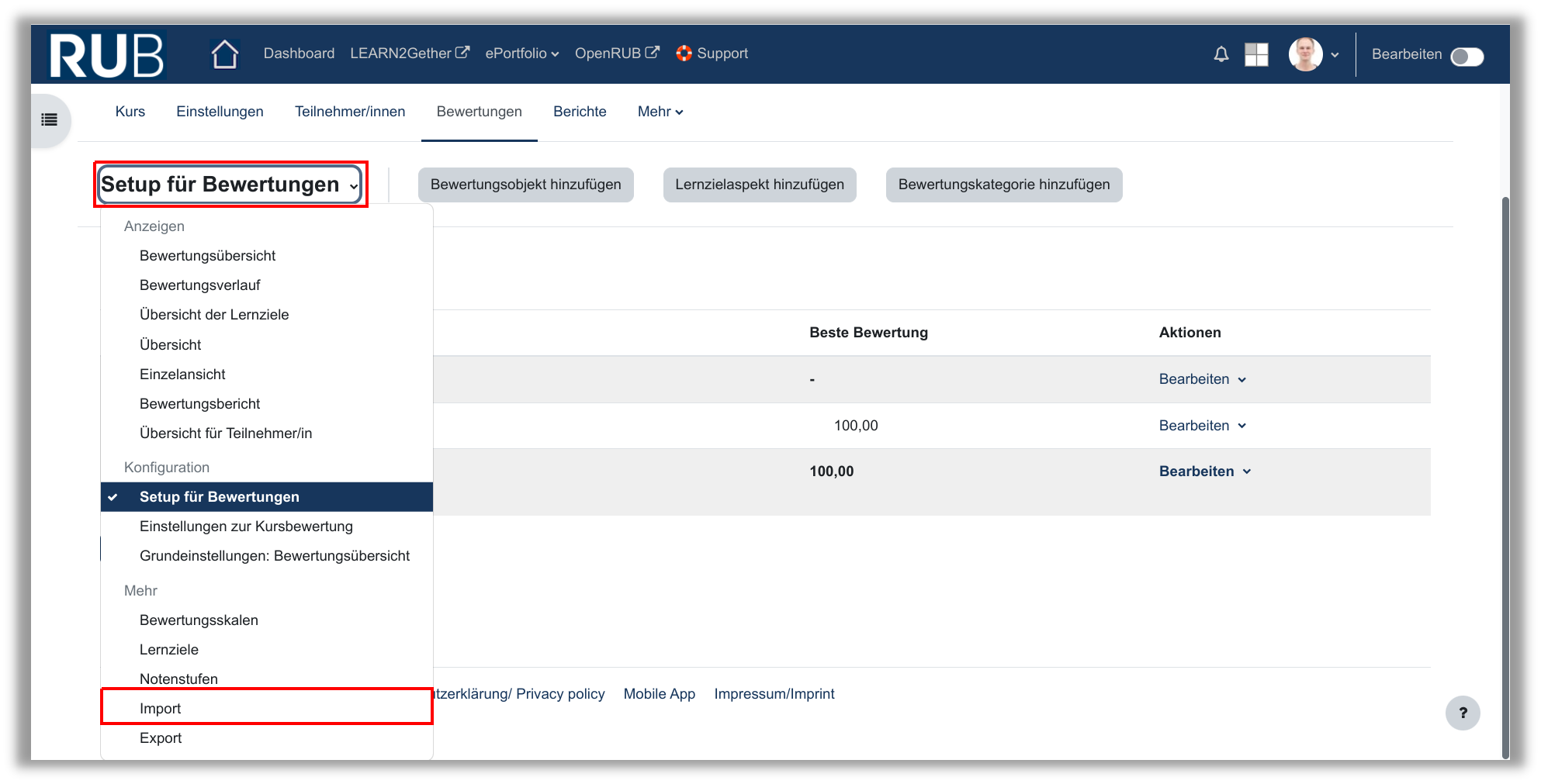The image size is (1541, 784).
Task: Switch to the Teilnehmer/innen tab
Action: [x=350, y=112]
